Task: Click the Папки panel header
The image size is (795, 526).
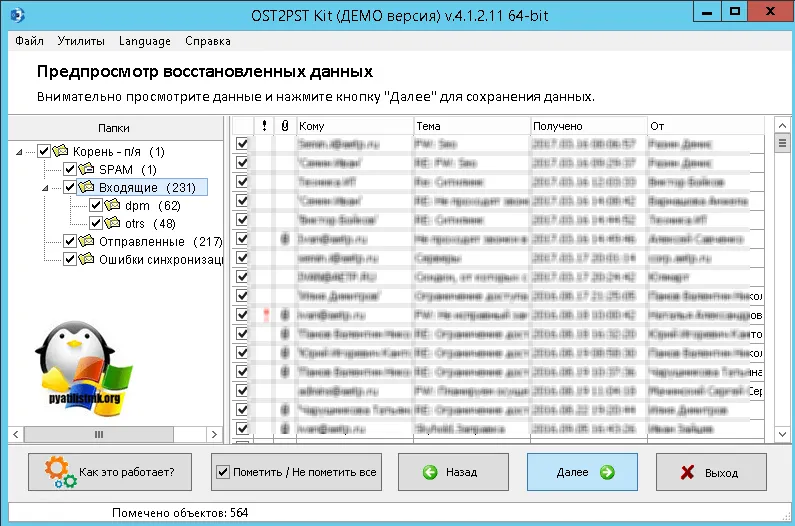Action: pyautogui.click(x=115, y=128)
